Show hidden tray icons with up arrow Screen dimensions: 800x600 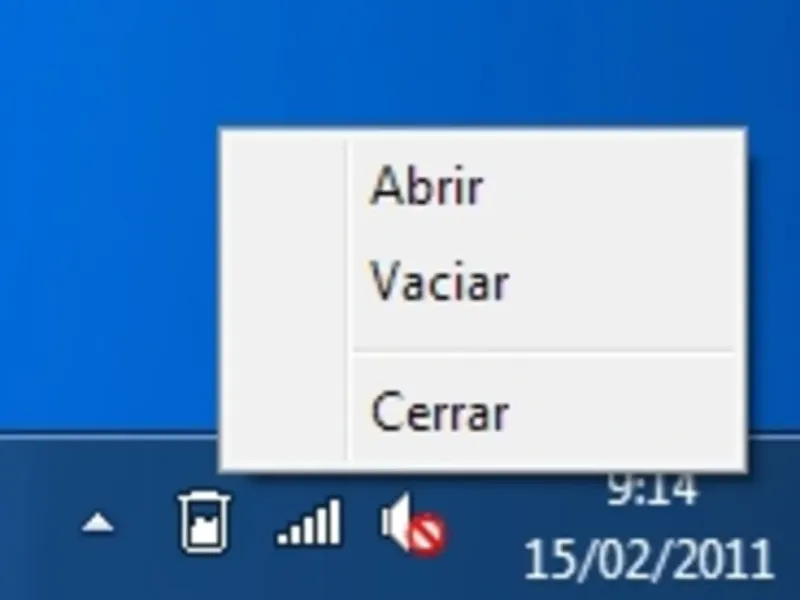click(x=98, y=524)
